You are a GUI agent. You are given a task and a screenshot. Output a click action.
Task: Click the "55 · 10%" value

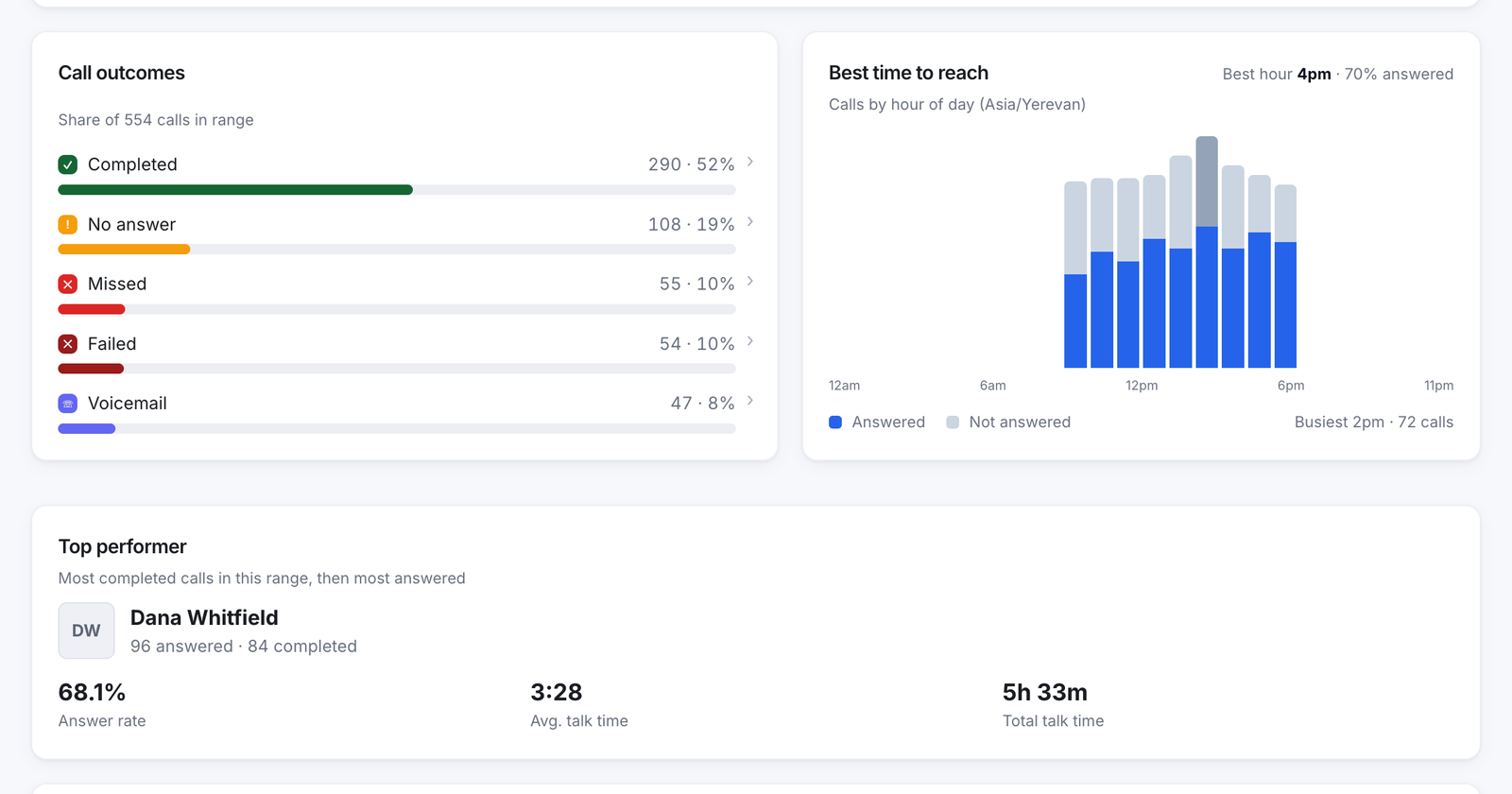tap(697, 284)
